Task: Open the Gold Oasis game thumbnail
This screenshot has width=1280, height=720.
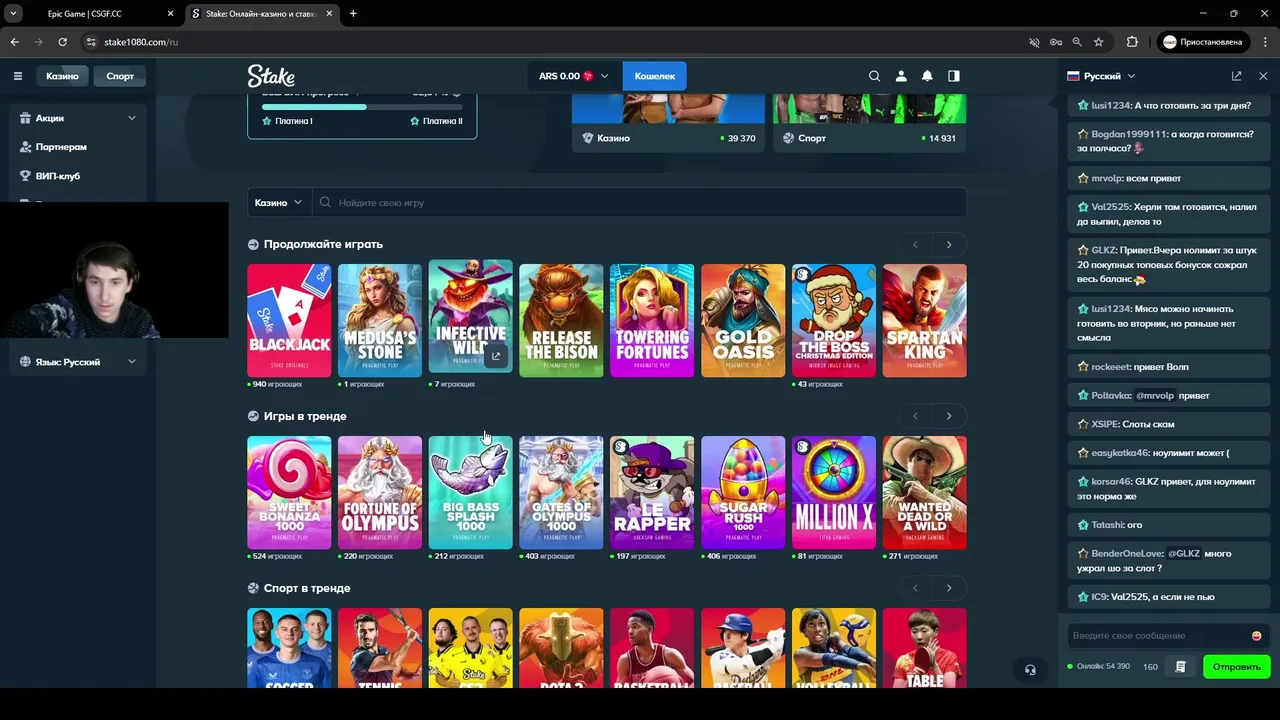Action: 743,320
